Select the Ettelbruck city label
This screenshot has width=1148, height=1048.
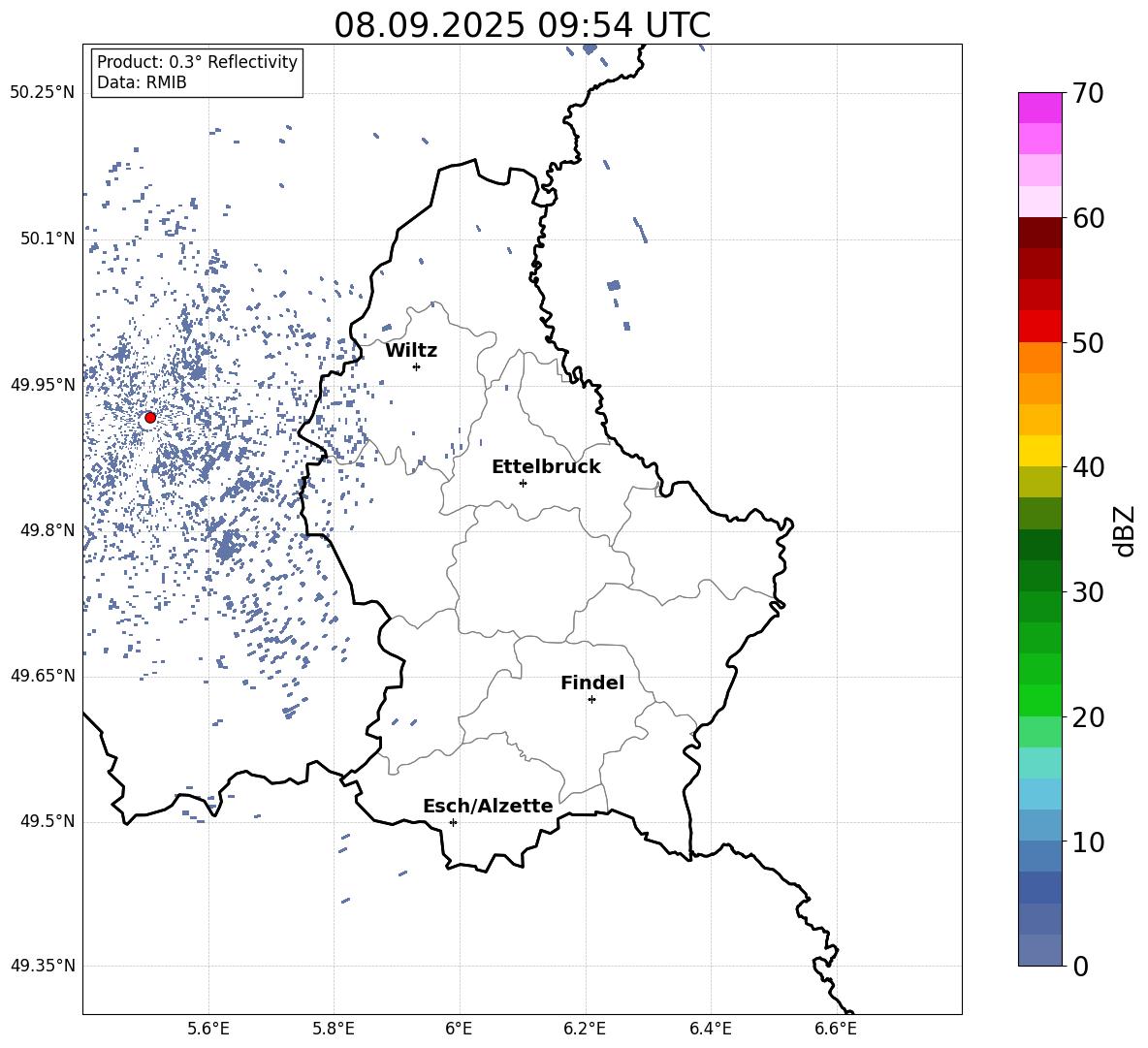(x=546, y=467)
